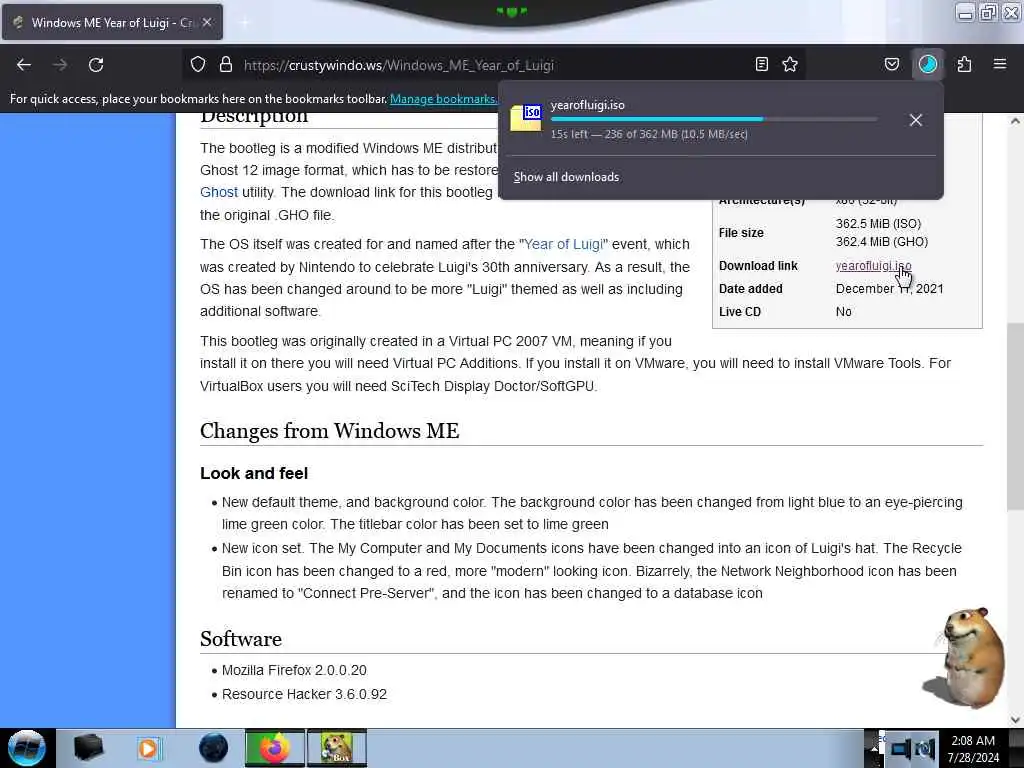Image resolution: width=1024 pixels, height=768 pixels.
Task: Open the Firefox hamburger menu
Action: (1000, 65)
